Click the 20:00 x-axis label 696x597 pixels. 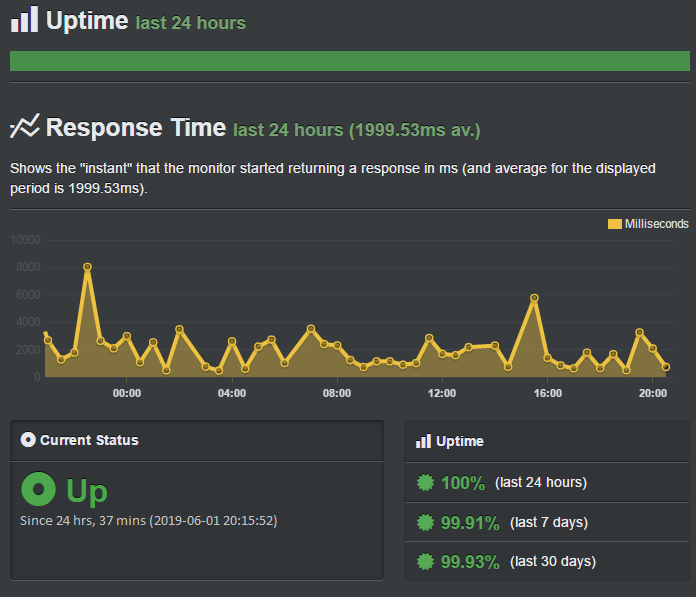652,393
